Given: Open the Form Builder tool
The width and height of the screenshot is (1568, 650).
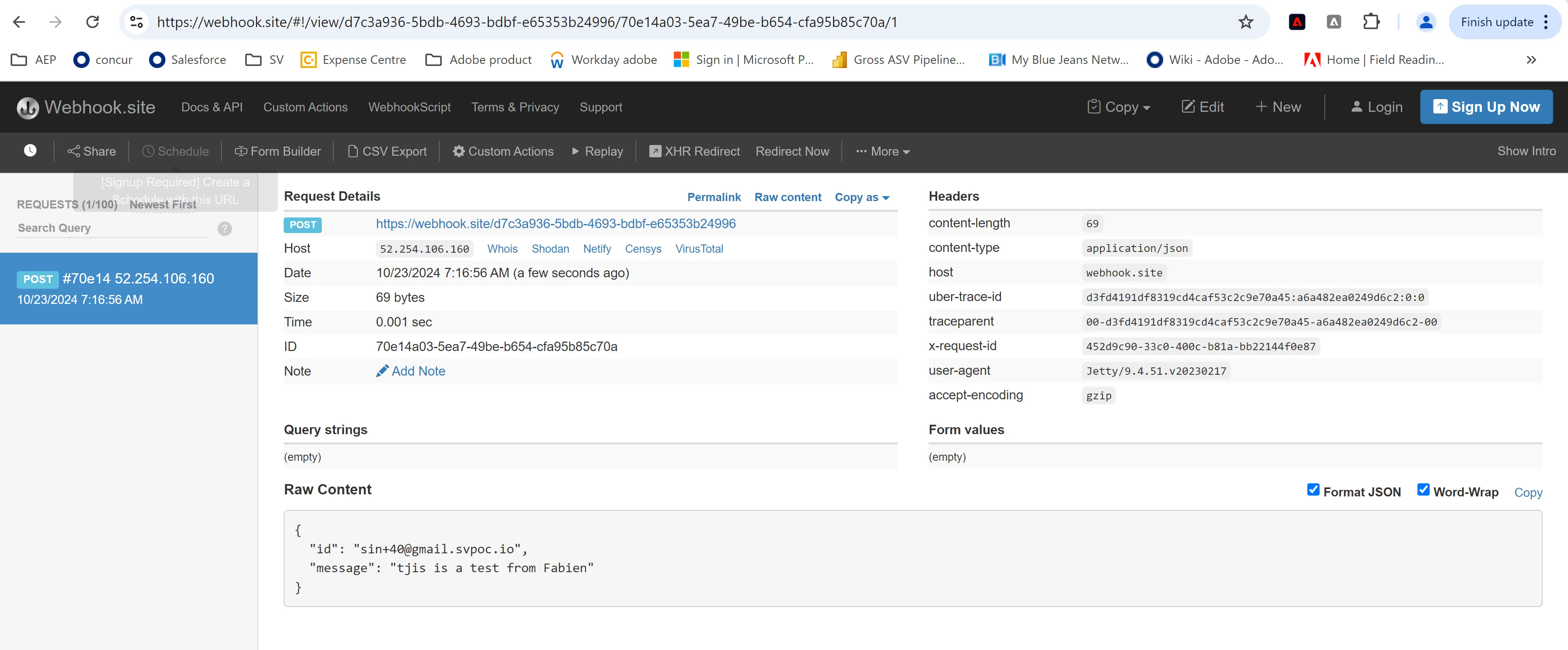Looking at the screenshot, I should point(278,151).
